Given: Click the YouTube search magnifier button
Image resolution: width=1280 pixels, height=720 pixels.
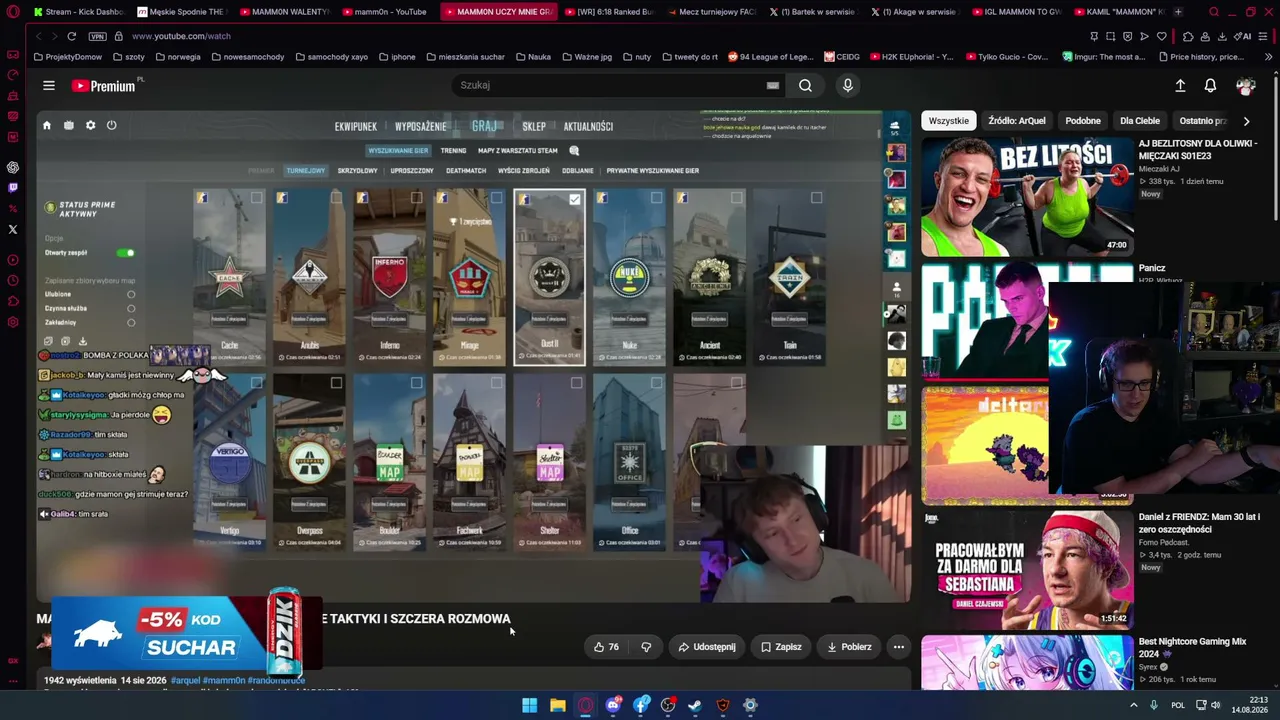Looking at the screenshot, I should coord(805,86).
